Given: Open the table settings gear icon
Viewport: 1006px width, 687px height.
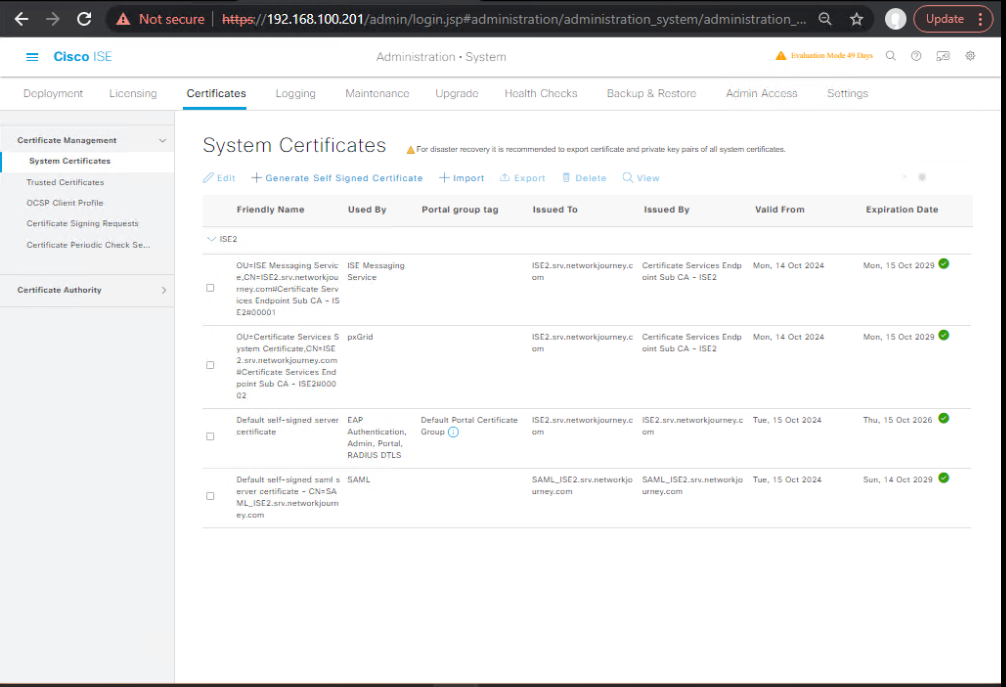Looking at the screenshot, I should tap(922, 178).
